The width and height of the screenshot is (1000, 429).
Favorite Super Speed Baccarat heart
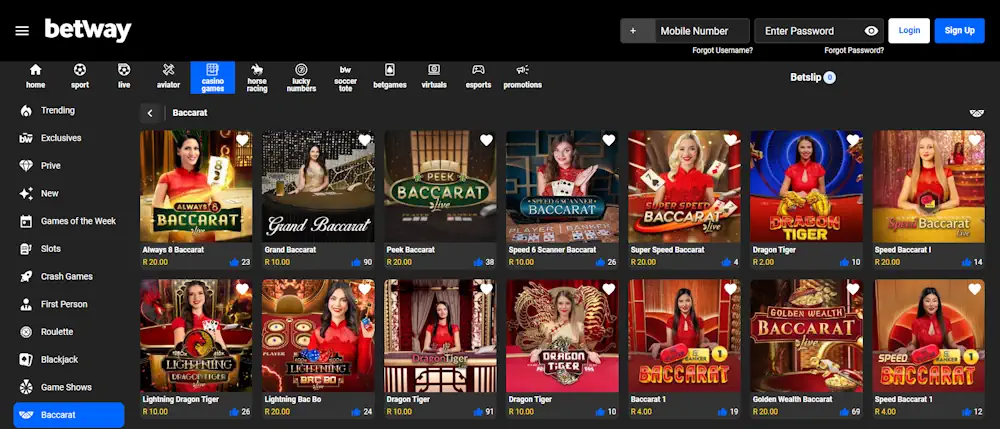[x=731, y=140]
